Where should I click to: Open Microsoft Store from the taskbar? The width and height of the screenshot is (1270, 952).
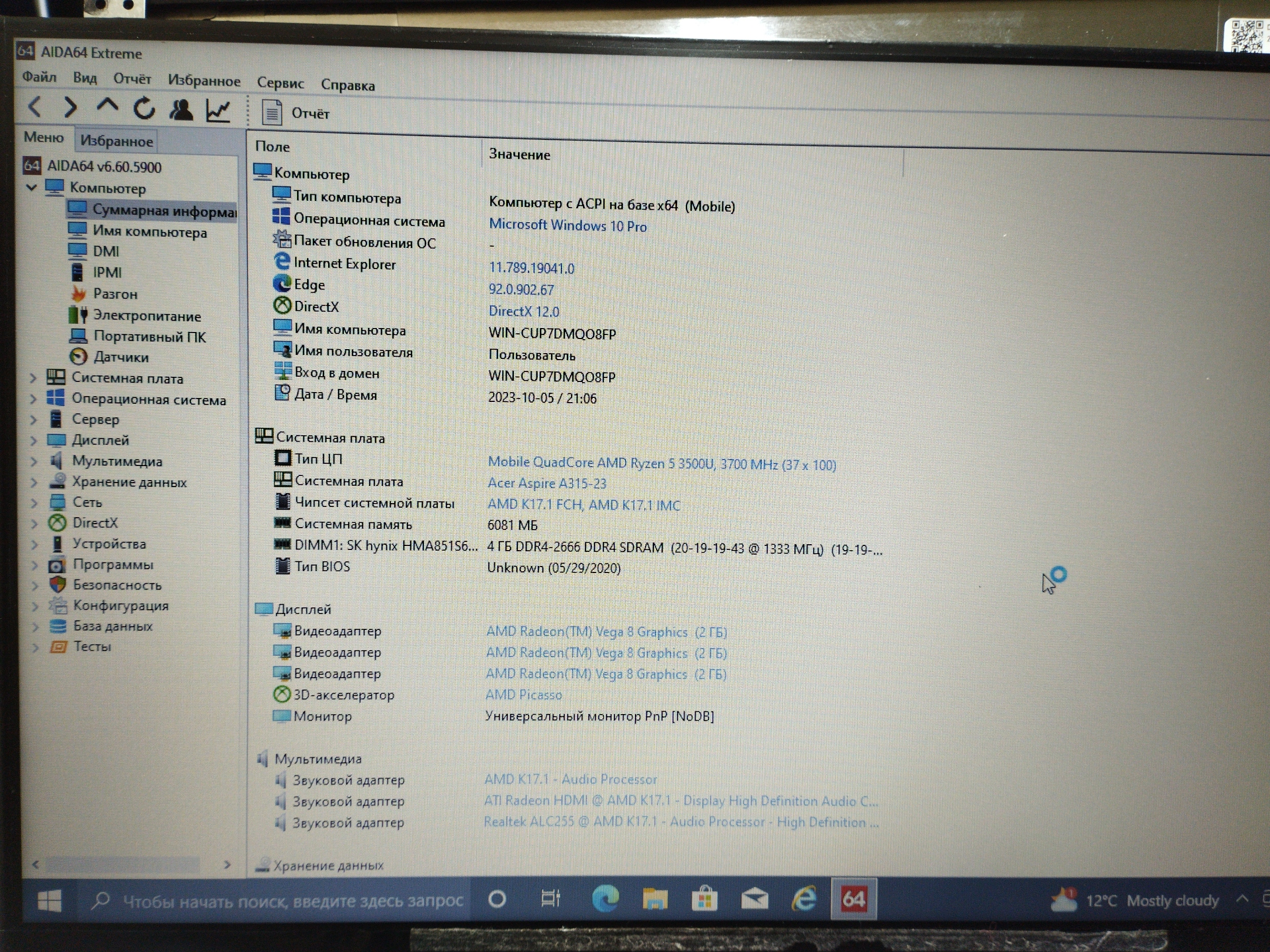click(x=705, y=899)
